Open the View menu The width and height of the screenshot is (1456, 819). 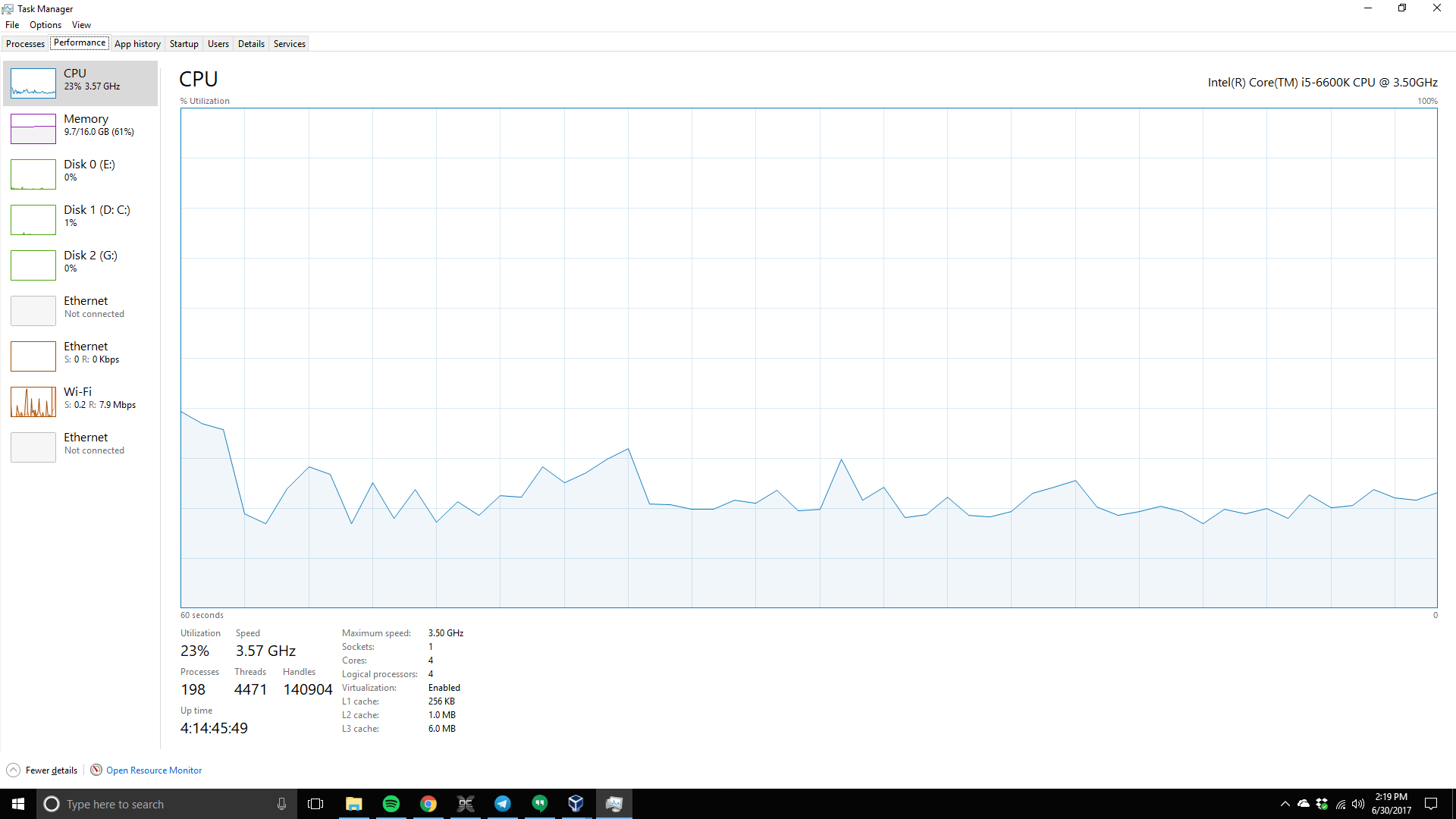click(x=81, y=25)
